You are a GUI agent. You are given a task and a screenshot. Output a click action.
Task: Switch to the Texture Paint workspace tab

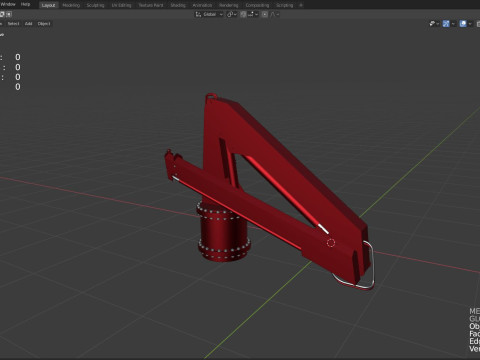(x=151, y=5)
